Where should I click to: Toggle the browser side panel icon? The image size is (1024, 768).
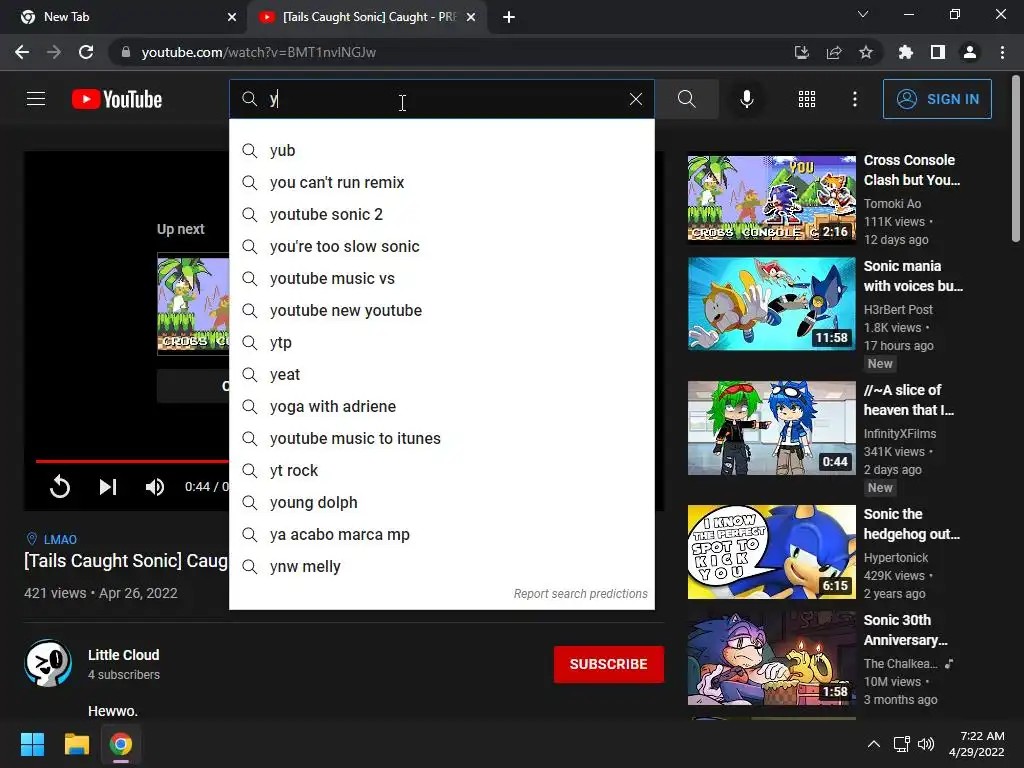point(938,52)
